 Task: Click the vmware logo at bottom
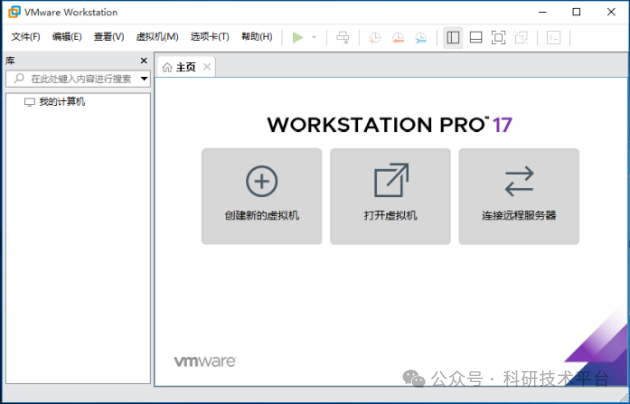[205, 361]
